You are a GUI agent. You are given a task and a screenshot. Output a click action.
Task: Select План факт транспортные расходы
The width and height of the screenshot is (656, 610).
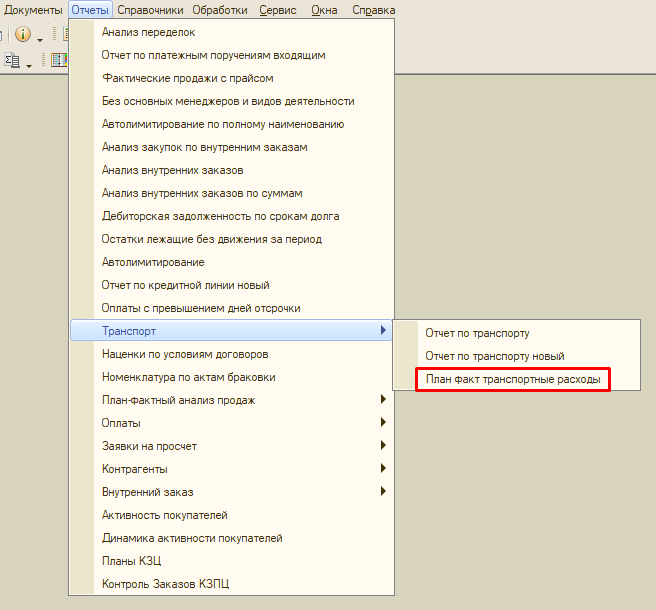[x=513, y=379]
